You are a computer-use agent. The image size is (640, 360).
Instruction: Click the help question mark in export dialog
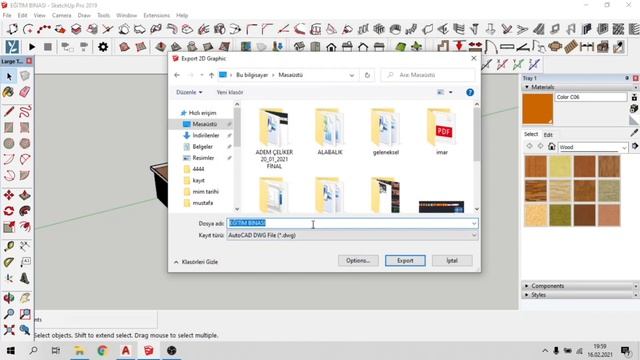coord(470,93)
